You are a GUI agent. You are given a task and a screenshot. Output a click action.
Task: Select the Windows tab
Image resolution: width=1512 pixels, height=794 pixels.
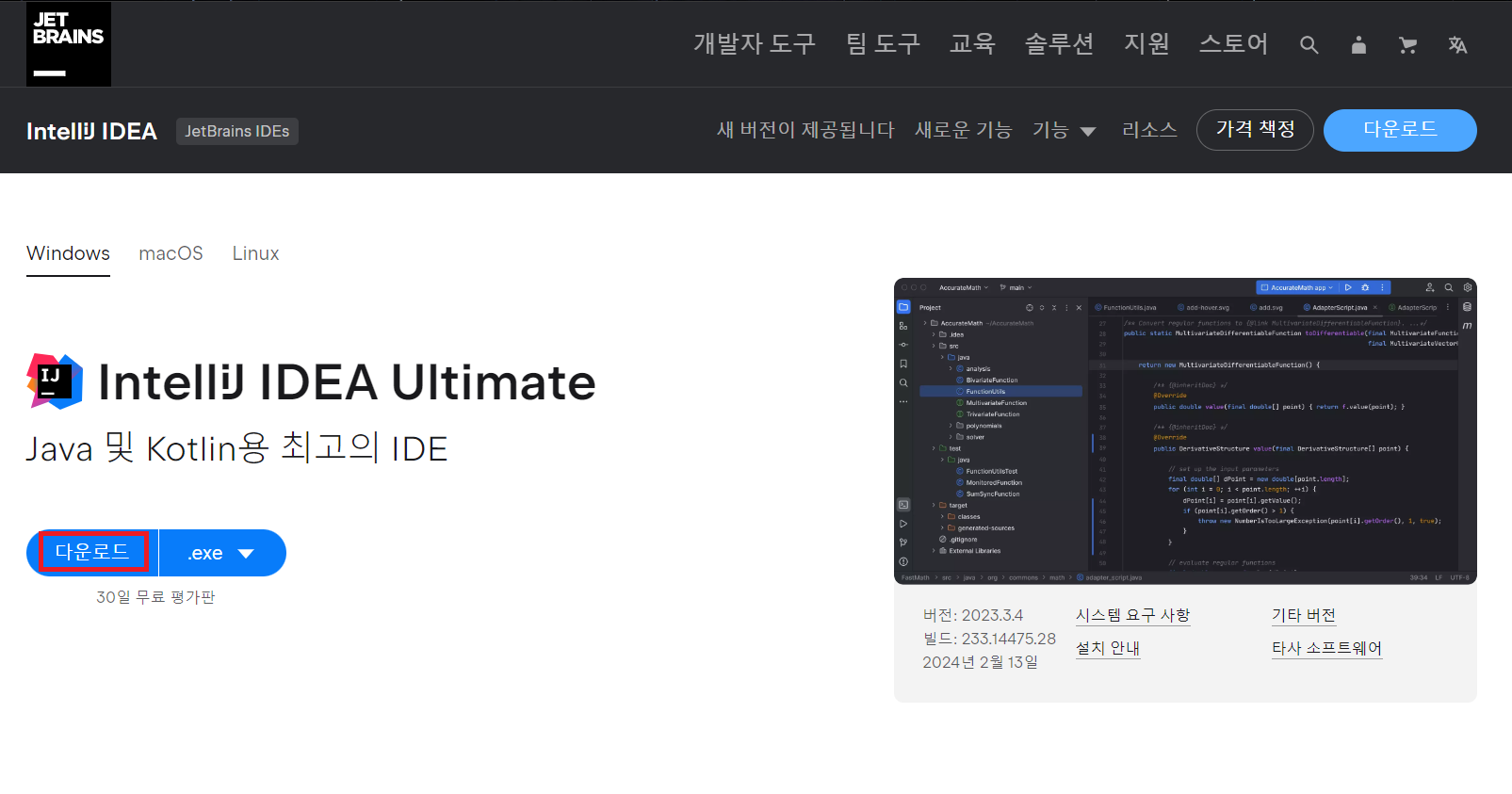(x=68, y=253)
